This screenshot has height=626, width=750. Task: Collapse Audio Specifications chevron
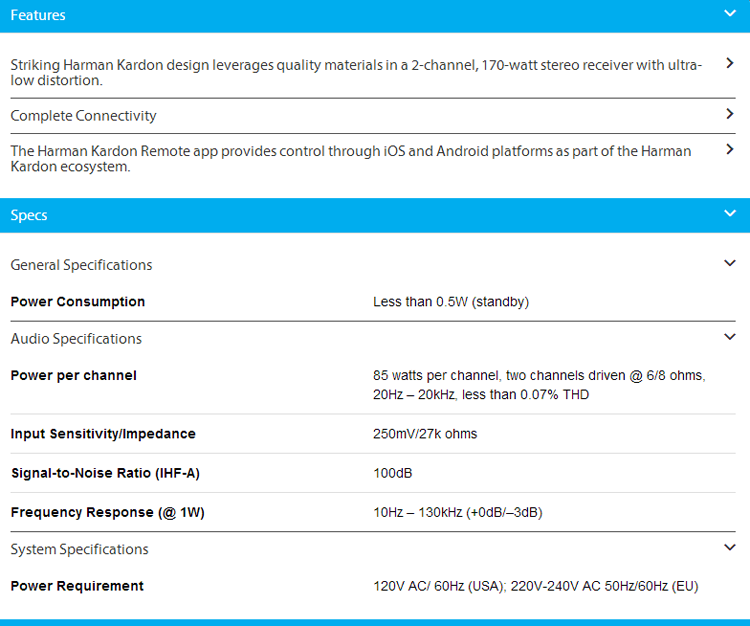point(729,337)
